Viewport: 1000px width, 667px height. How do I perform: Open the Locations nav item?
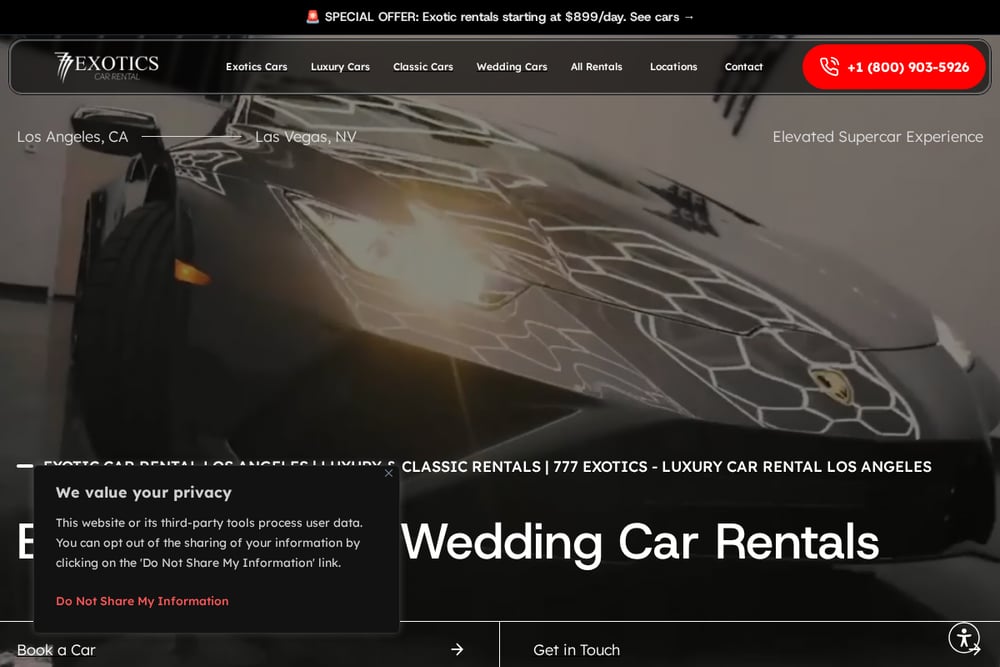673,66
